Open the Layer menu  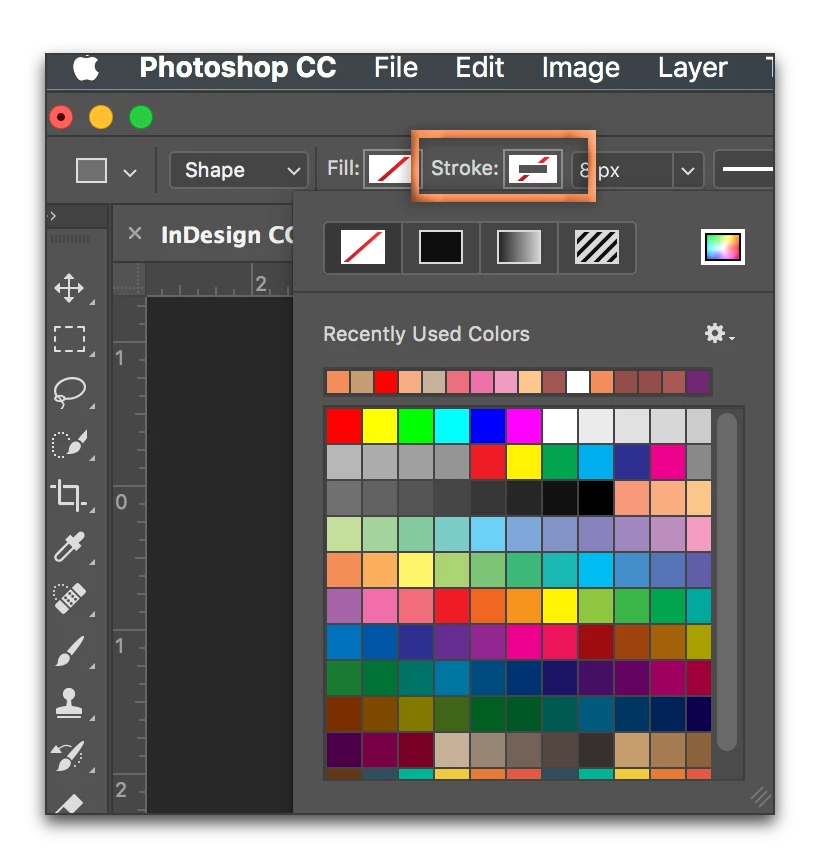692,69
